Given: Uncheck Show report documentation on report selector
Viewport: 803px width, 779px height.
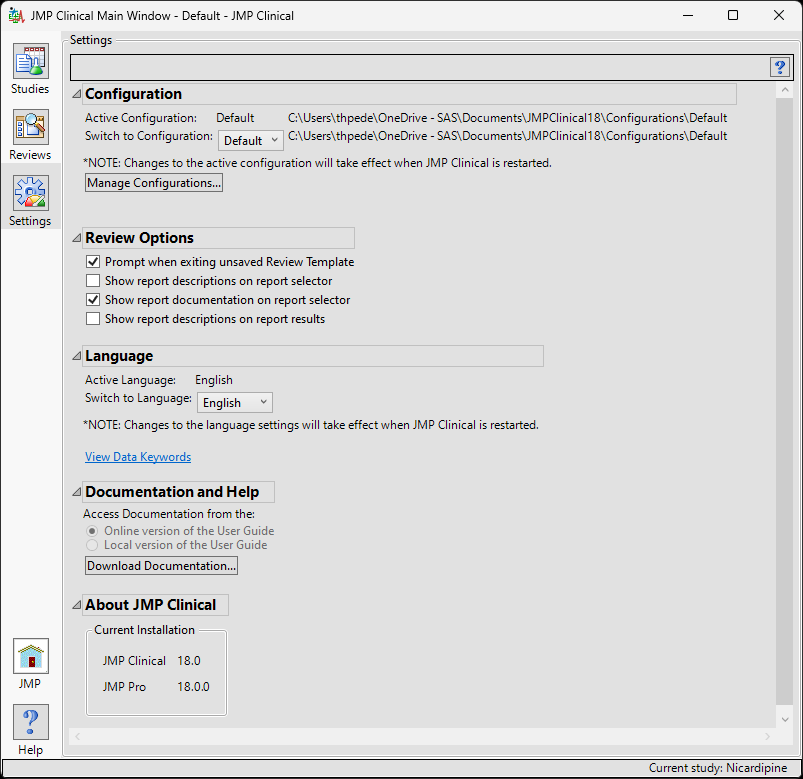Looking at the screenshot, I should point(93,300).
